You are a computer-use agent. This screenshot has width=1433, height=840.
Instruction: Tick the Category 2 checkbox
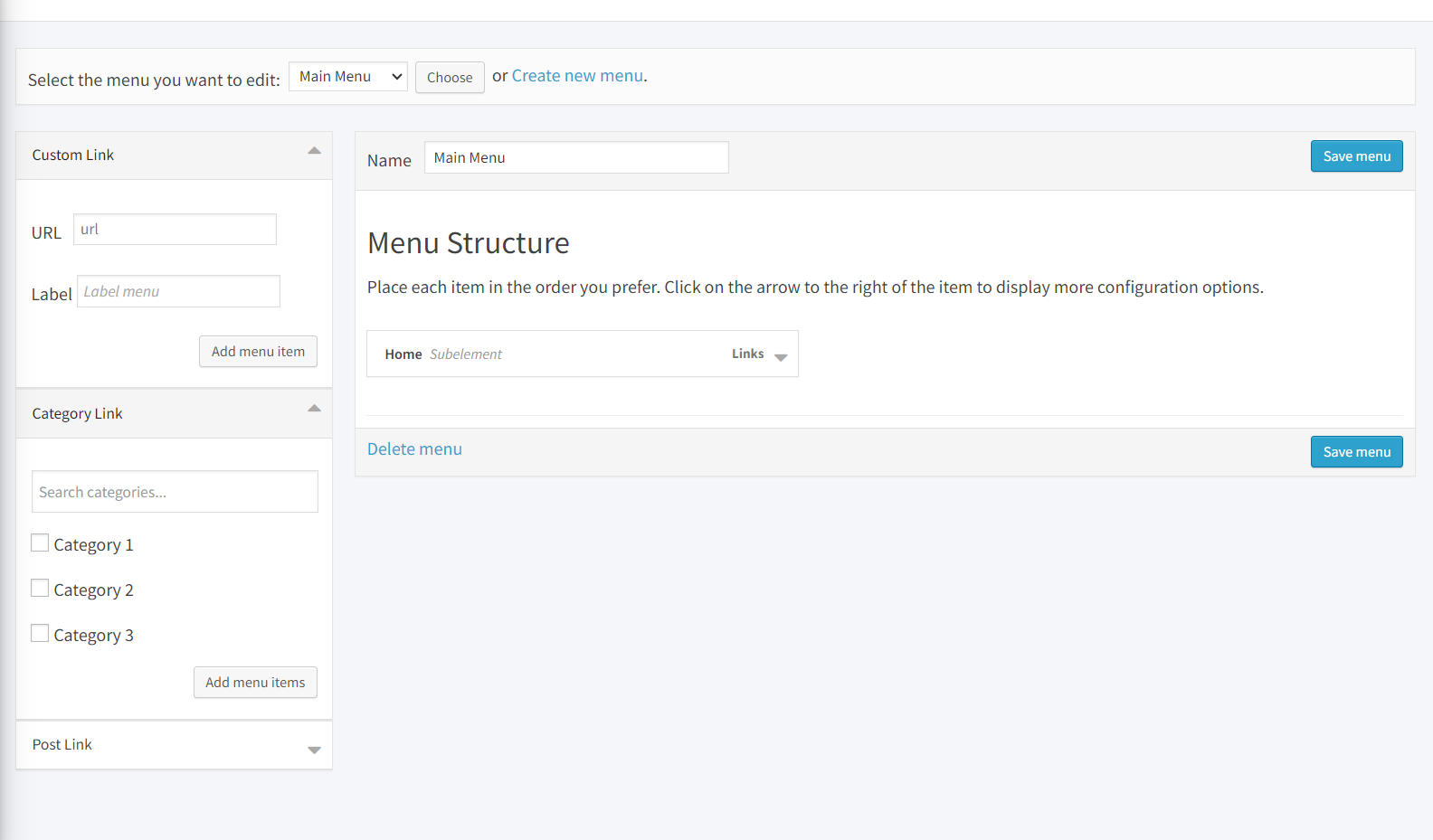coord(40,588)
